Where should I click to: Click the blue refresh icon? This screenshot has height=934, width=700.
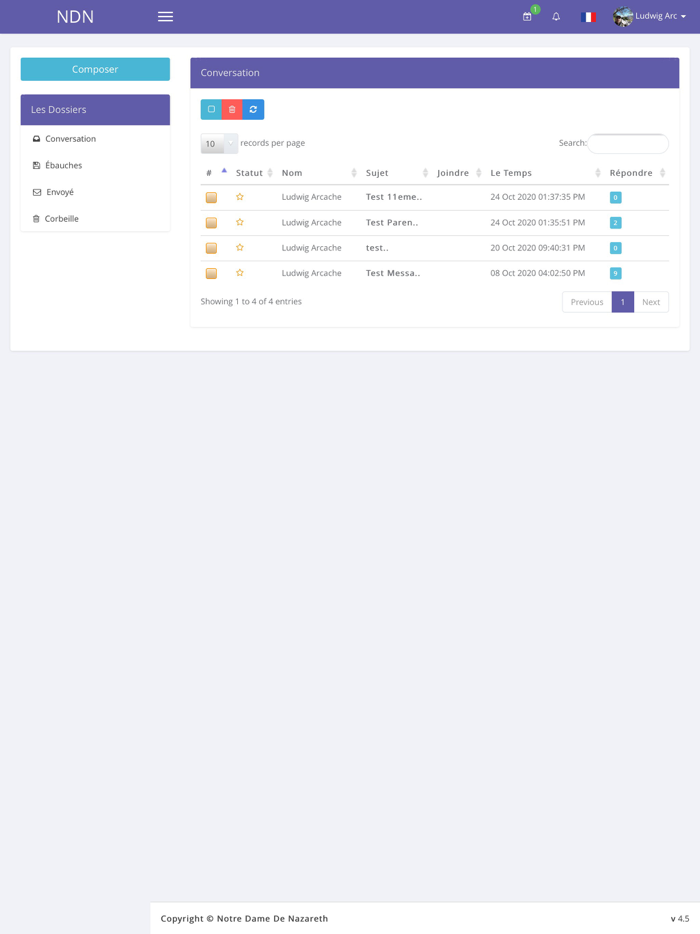click(254, 109)
